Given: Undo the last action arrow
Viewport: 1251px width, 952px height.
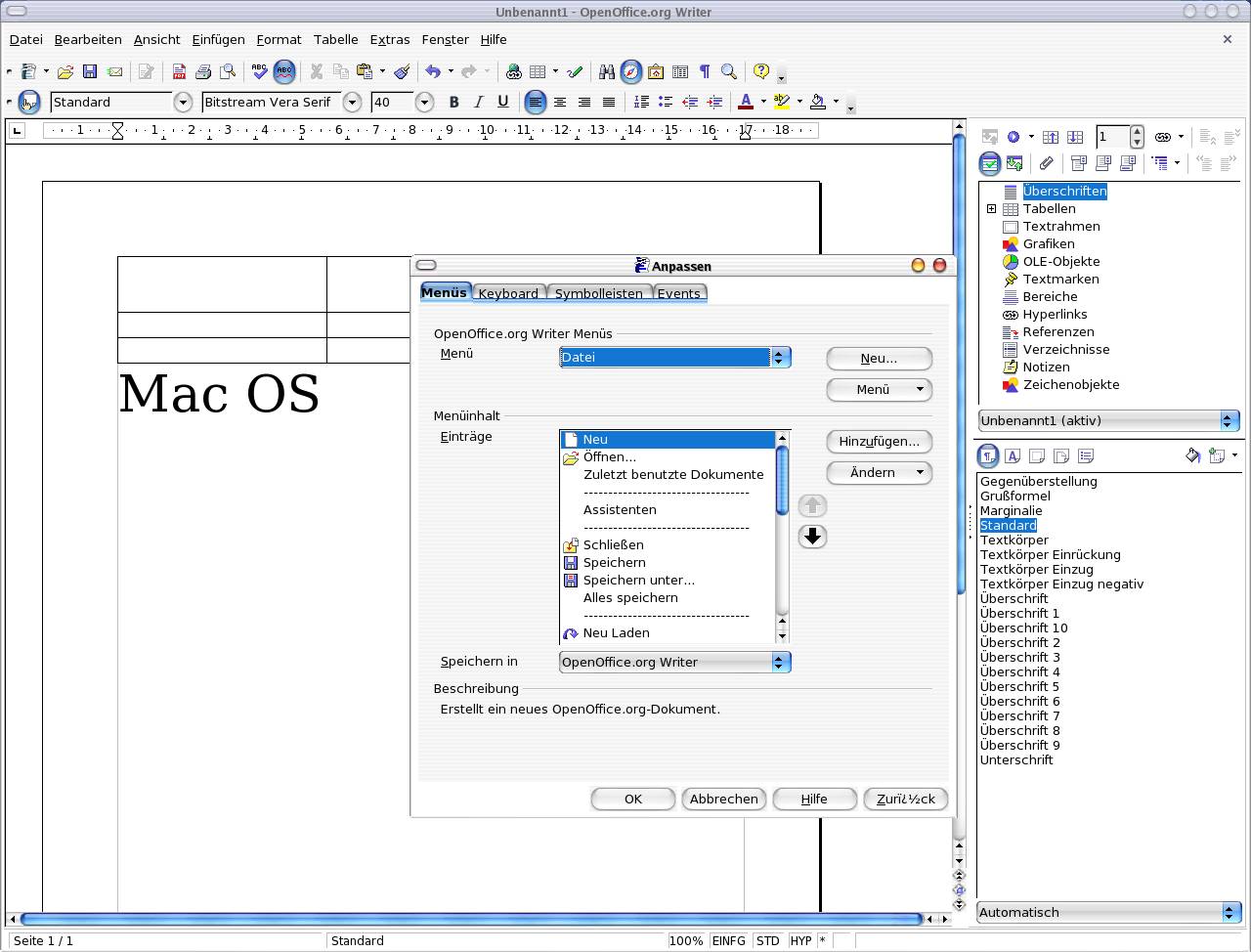Looking at the screenshot, I should point(433,71).
